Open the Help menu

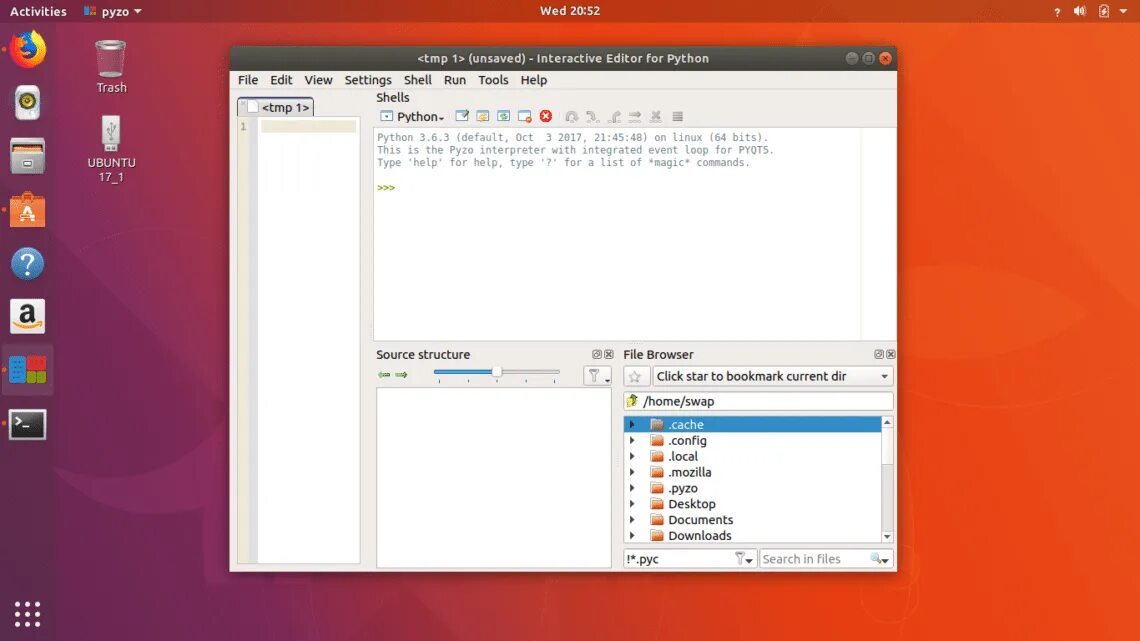tap(534, 80)
